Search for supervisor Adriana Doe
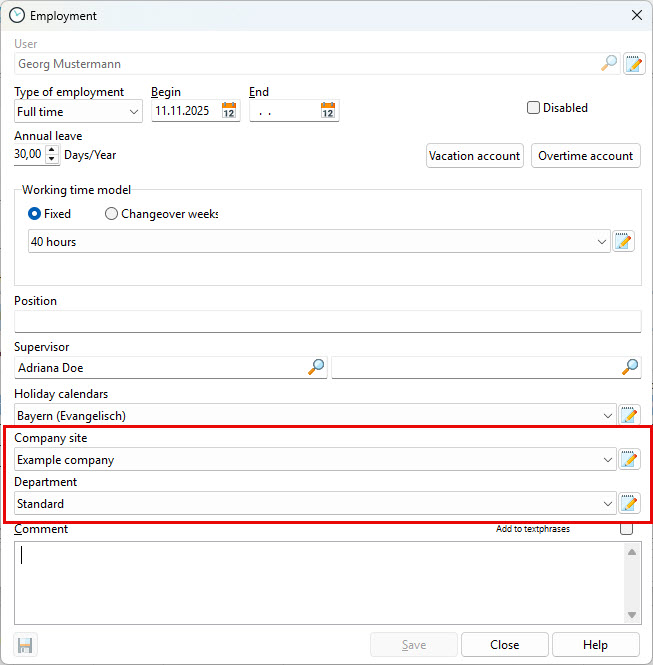 316,367
